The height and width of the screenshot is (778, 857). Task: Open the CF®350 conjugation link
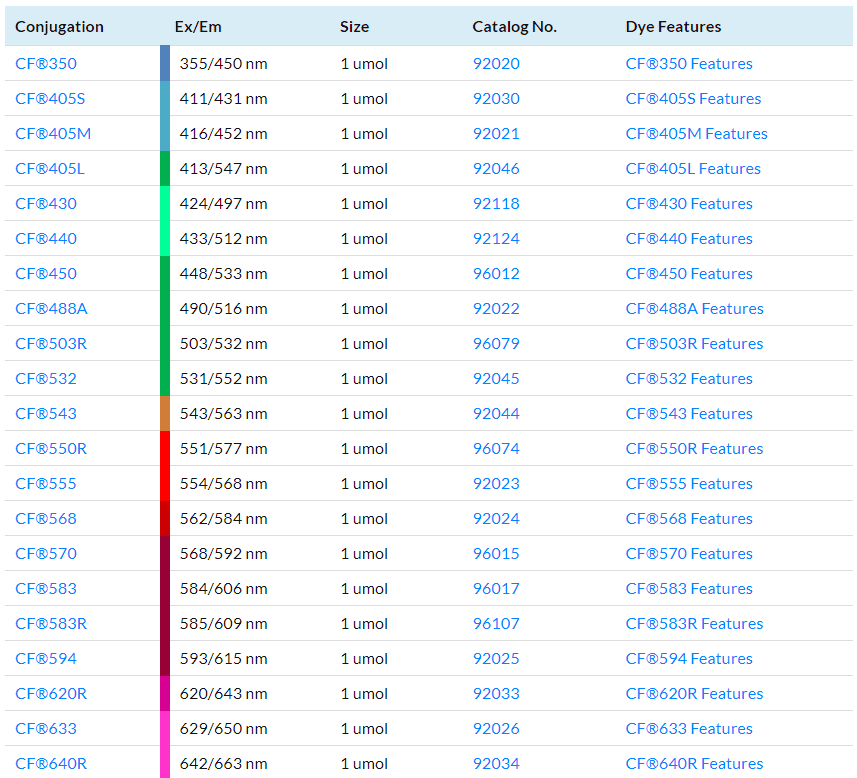point(46,63)
